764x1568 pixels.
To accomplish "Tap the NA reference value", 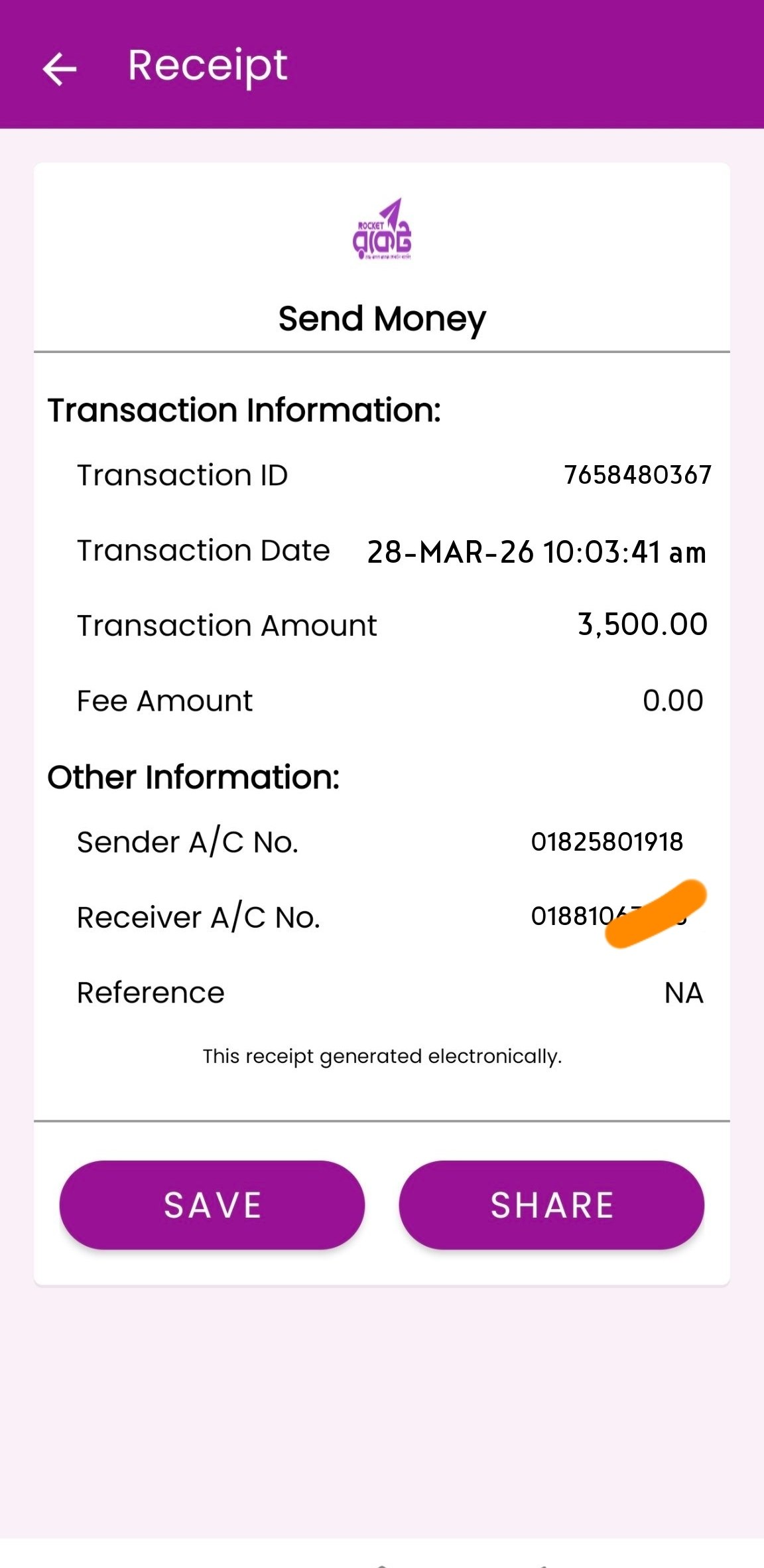I will tap(684, 993).
